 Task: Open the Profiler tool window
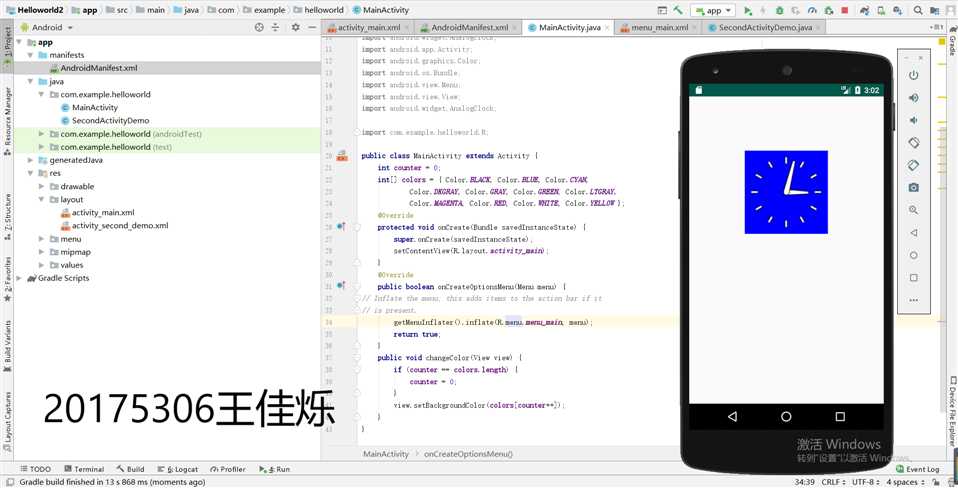(x=228, y=469)
